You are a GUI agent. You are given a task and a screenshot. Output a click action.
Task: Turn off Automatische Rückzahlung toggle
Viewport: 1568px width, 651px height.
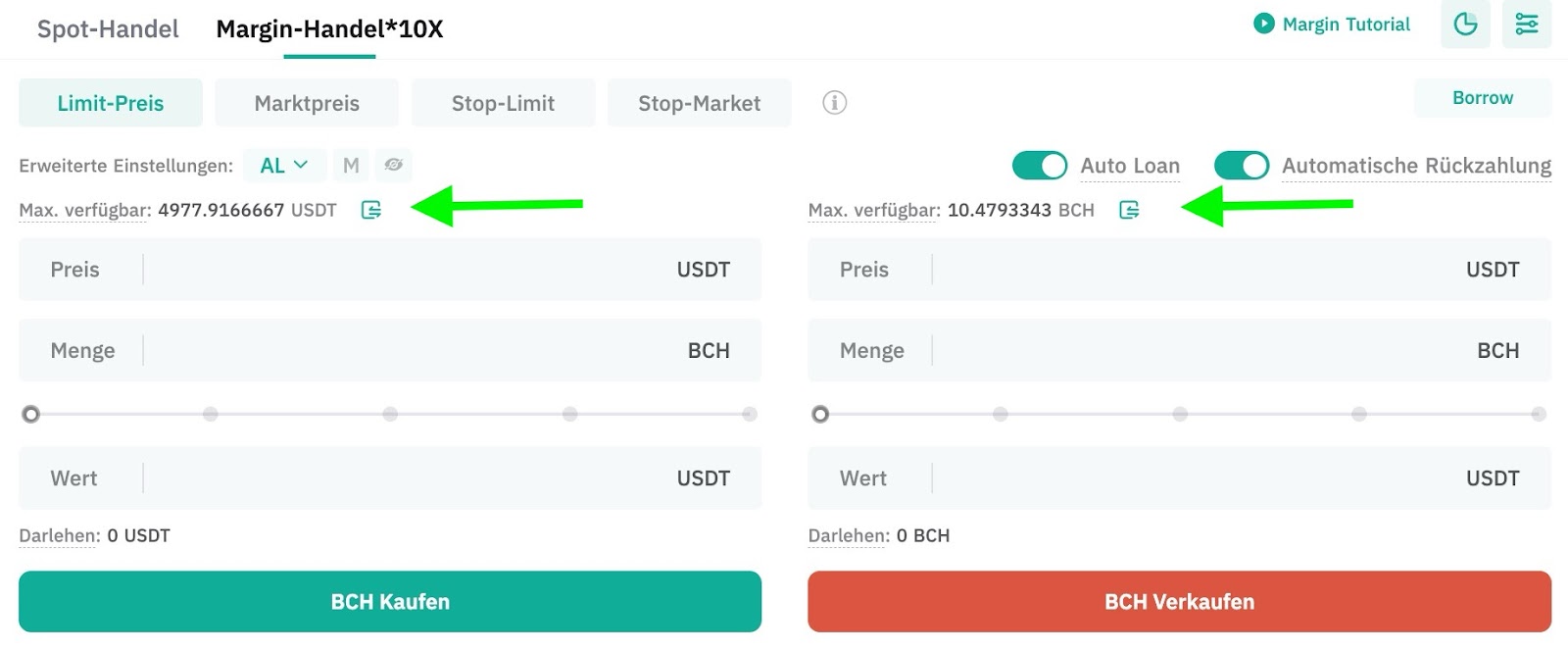[1241, 166]
